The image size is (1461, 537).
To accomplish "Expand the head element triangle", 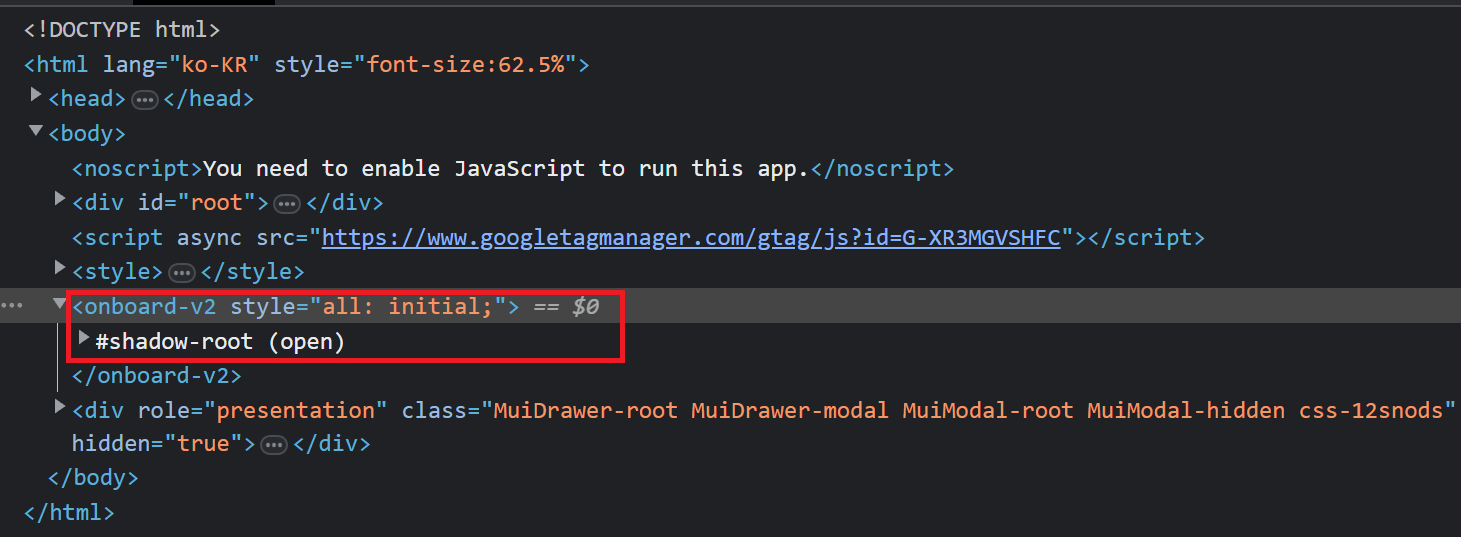I will pos(37,95).
